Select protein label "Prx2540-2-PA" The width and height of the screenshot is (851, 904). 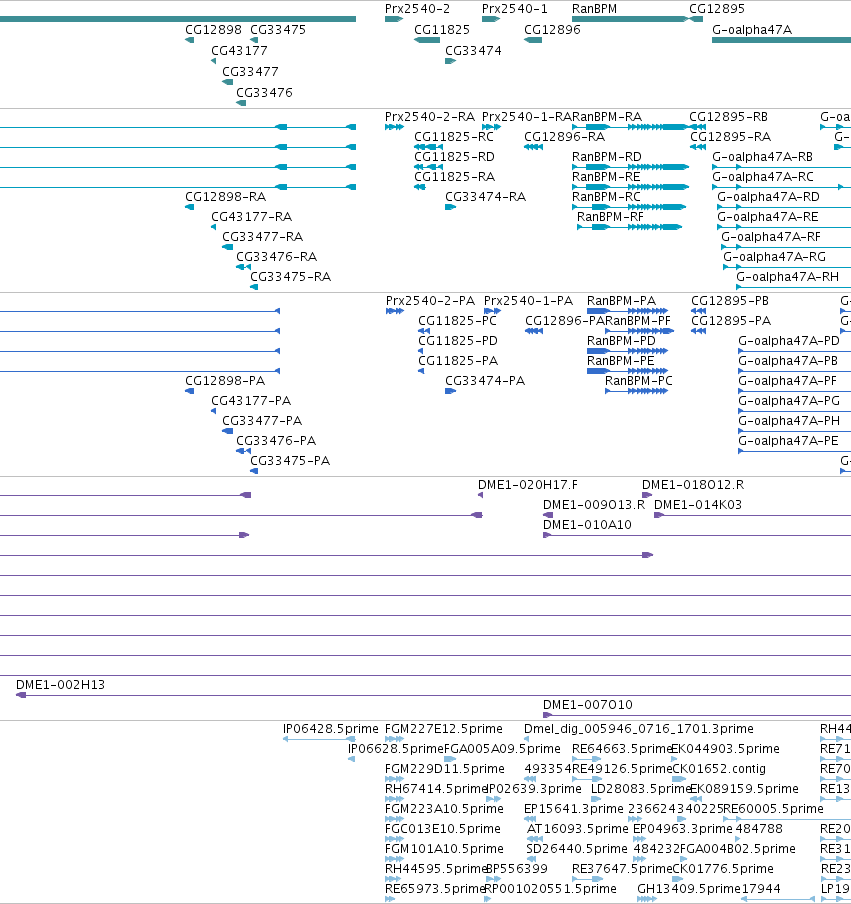pyautogui.click(x=430, y=301)
